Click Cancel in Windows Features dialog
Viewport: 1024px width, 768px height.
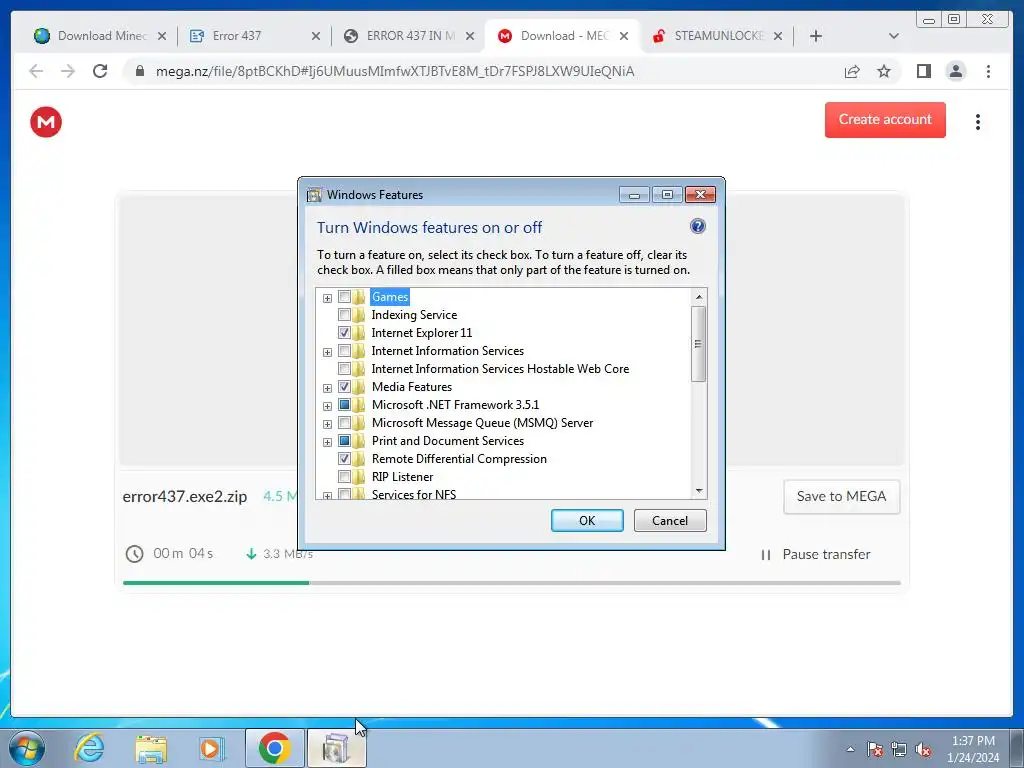(x=670, y=520)
